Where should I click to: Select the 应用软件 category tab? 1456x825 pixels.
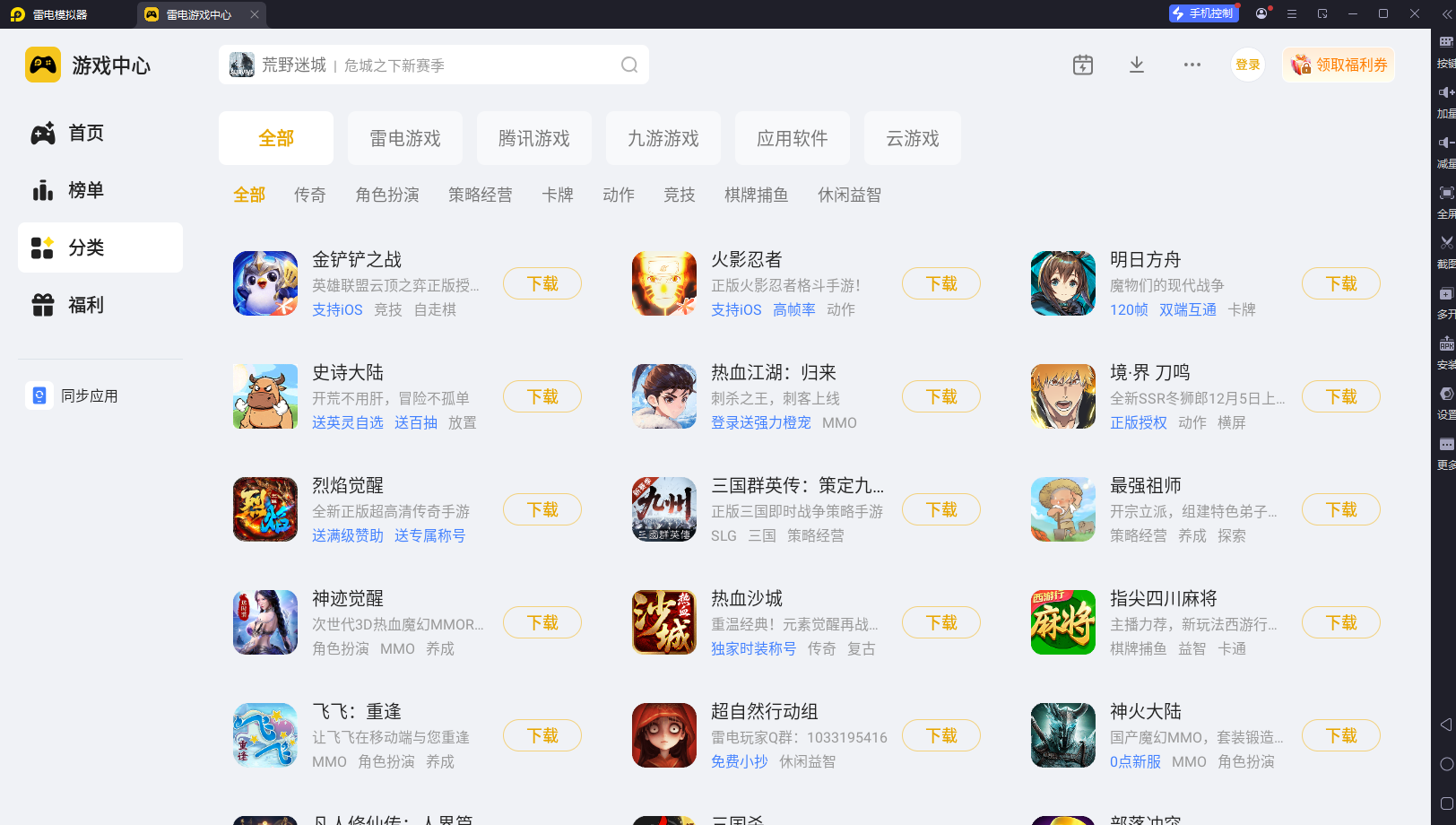click(793, 138)
